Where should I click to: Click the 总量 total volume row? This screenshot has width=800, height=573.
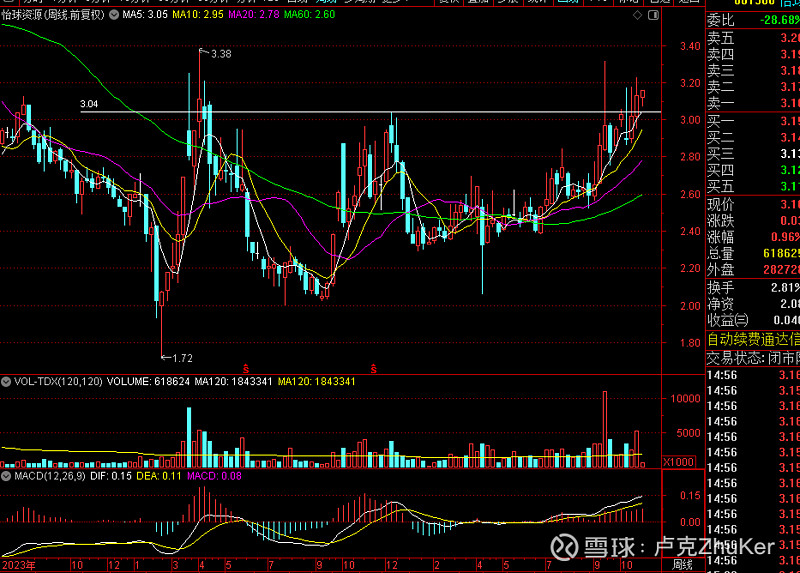[x=753, y=254]
